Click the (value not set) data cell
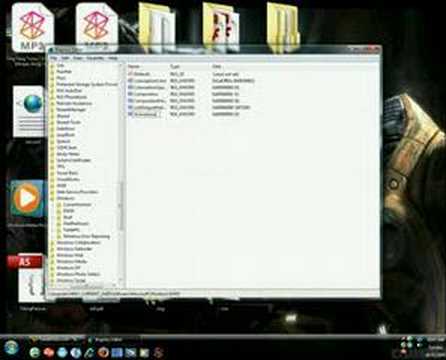446x360 pixels. click(225, 74)
